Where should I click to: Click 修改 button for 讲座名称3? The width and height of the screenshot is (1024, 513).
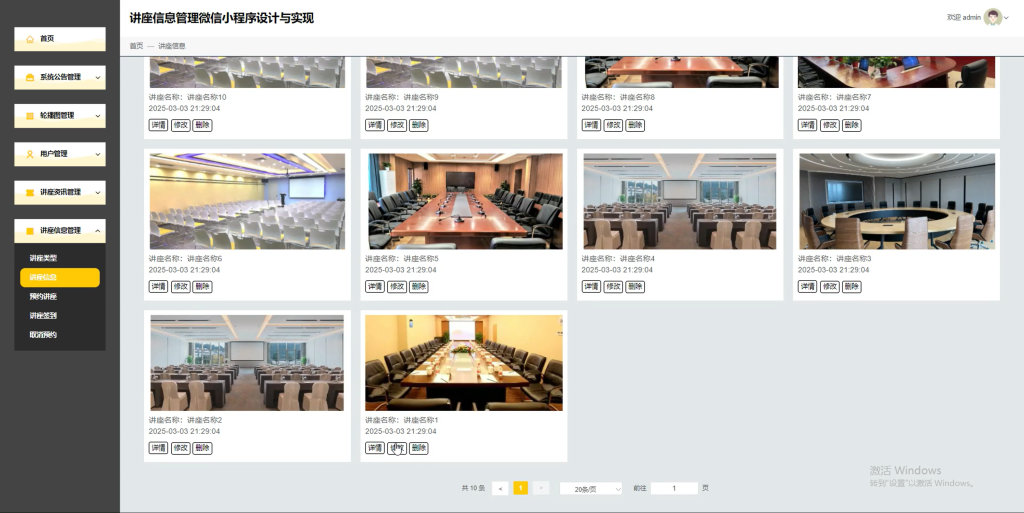(829, 287)
